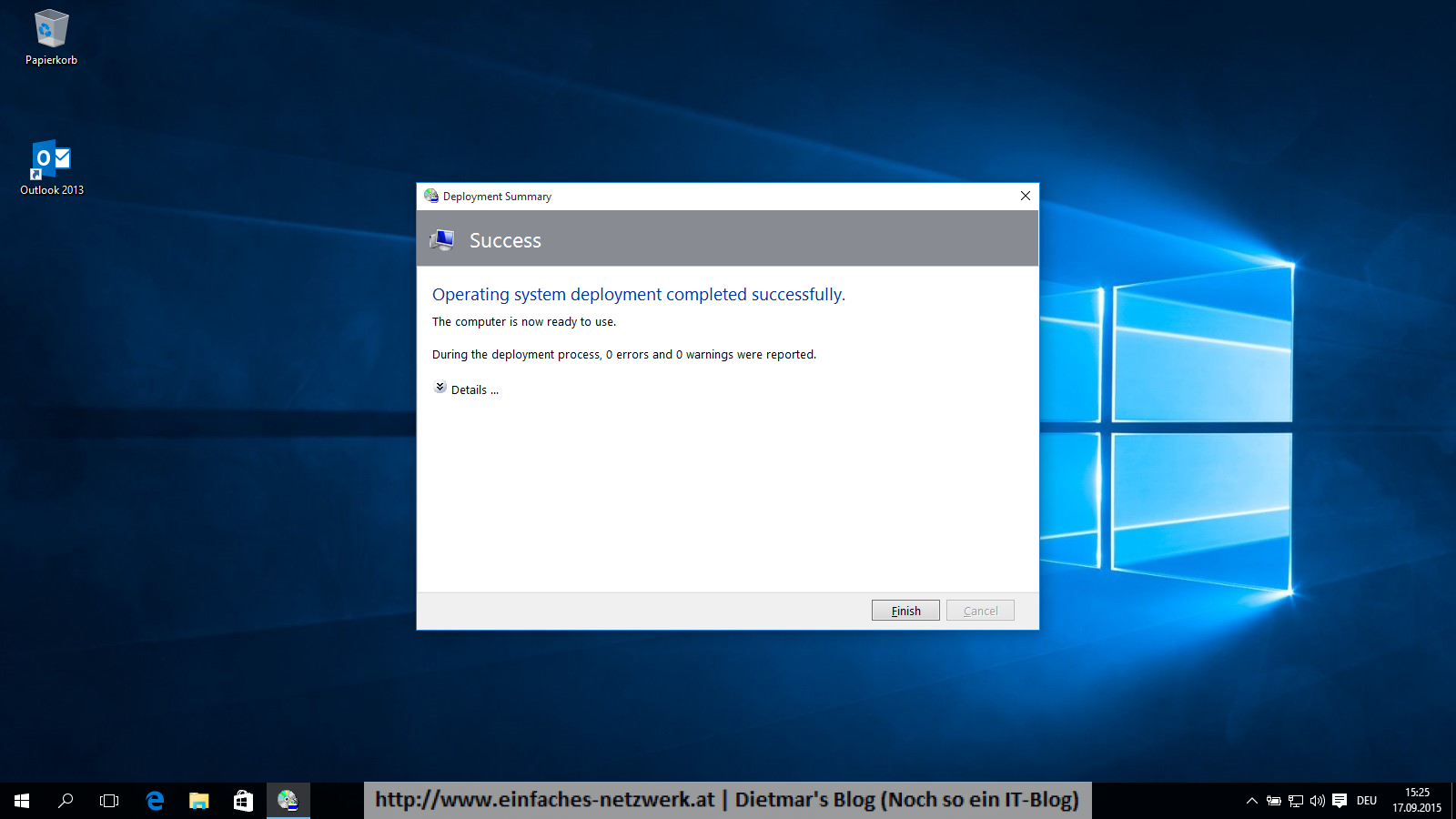Open the Papierkorb recycle bin icon
Screen dimensions: 1456x819
(51, 37)
